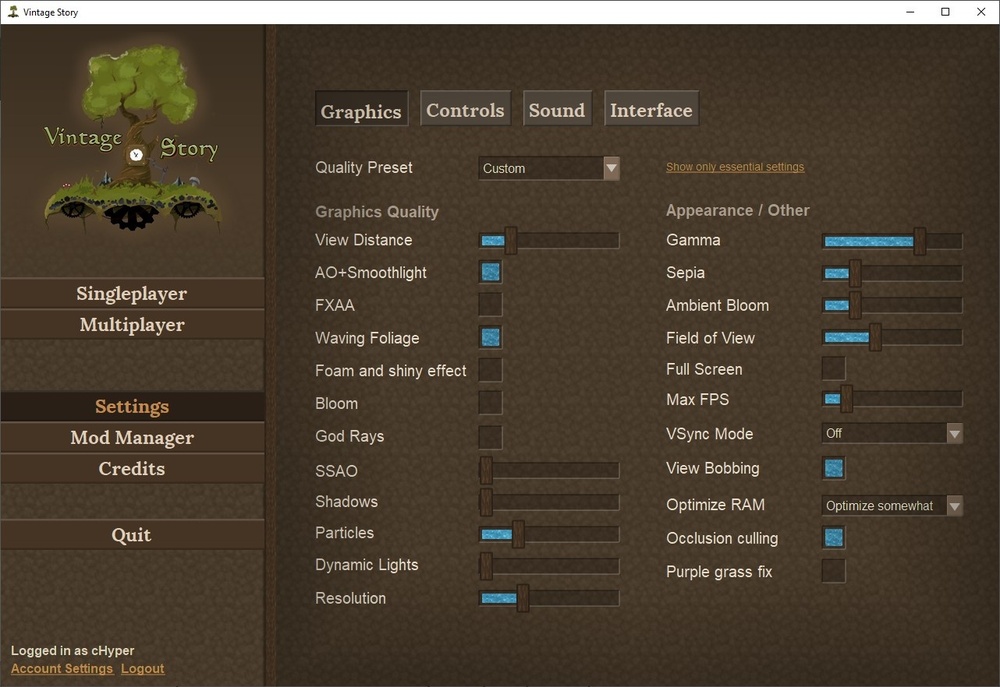
Task: Turn on God Rays
Action: tap(490, 436)
